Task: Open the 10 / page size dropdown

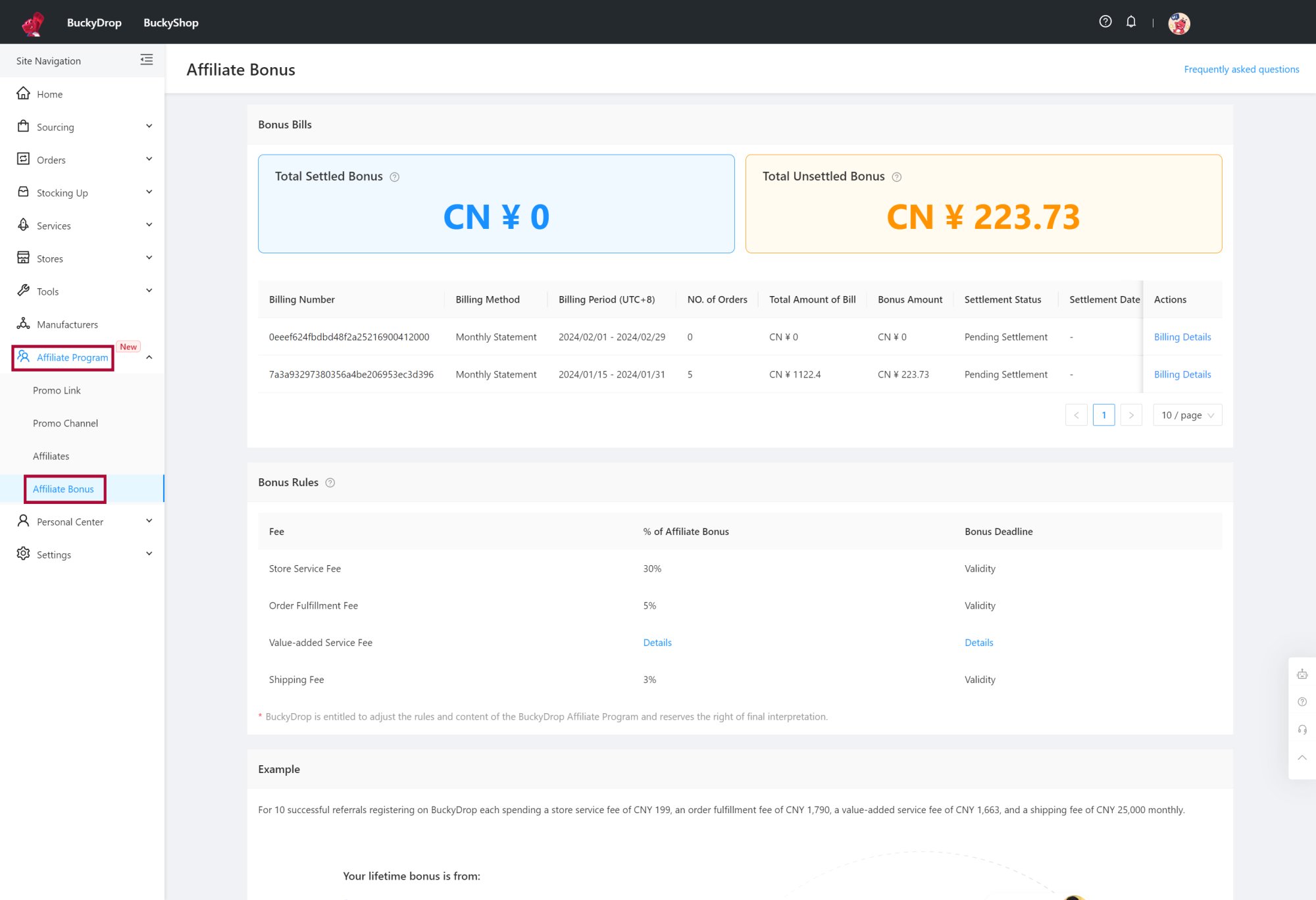Action: click(x=1188, y=415)
